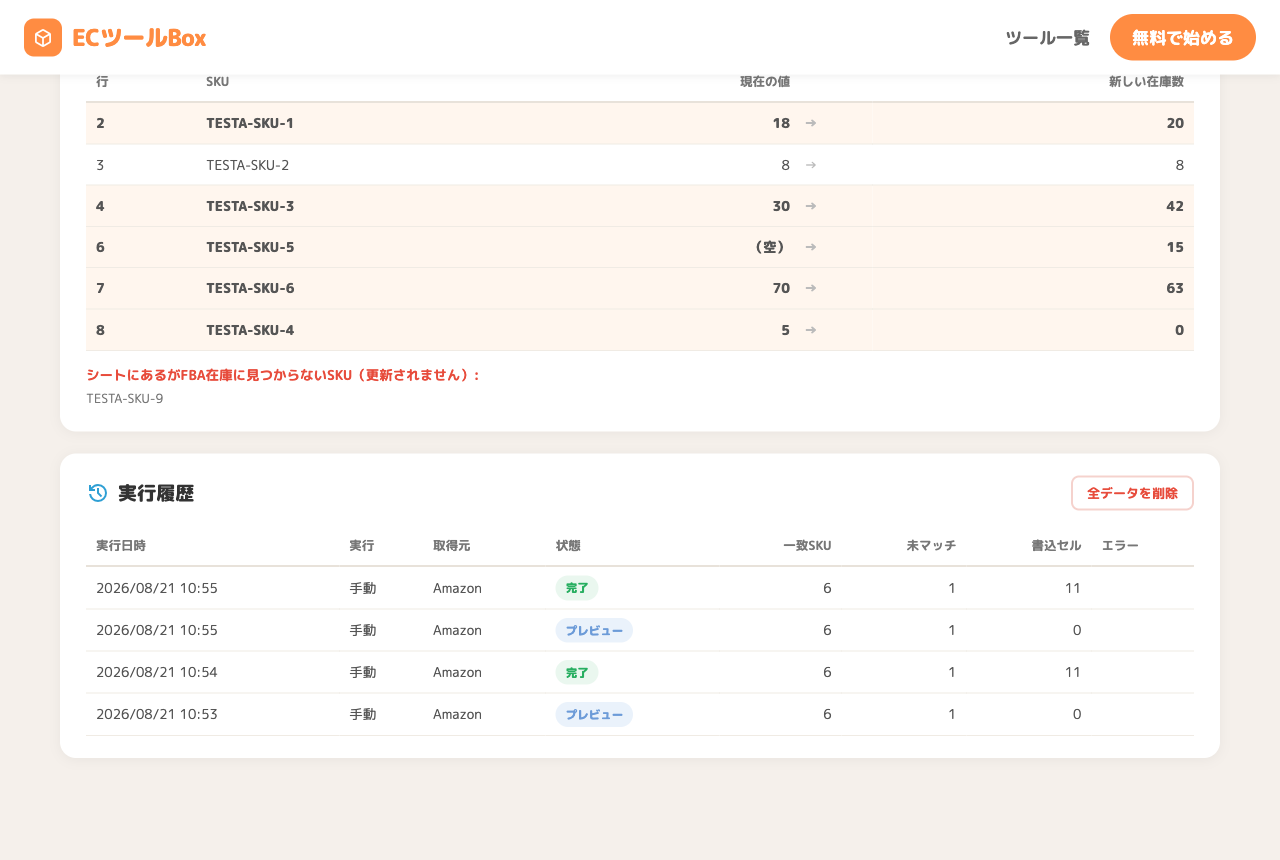Click the 無料で始める button
The height and width of the screenshot is (860, 1280).
pyautogui.click(x=1183, y=38)
